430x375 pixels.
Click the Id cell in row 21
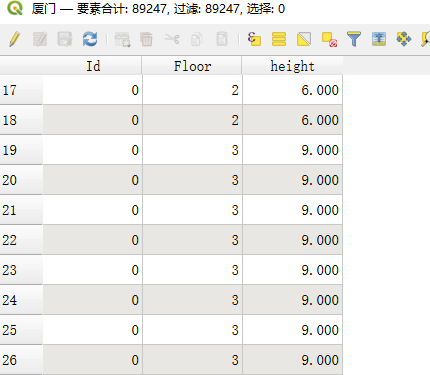pos(93,210)
